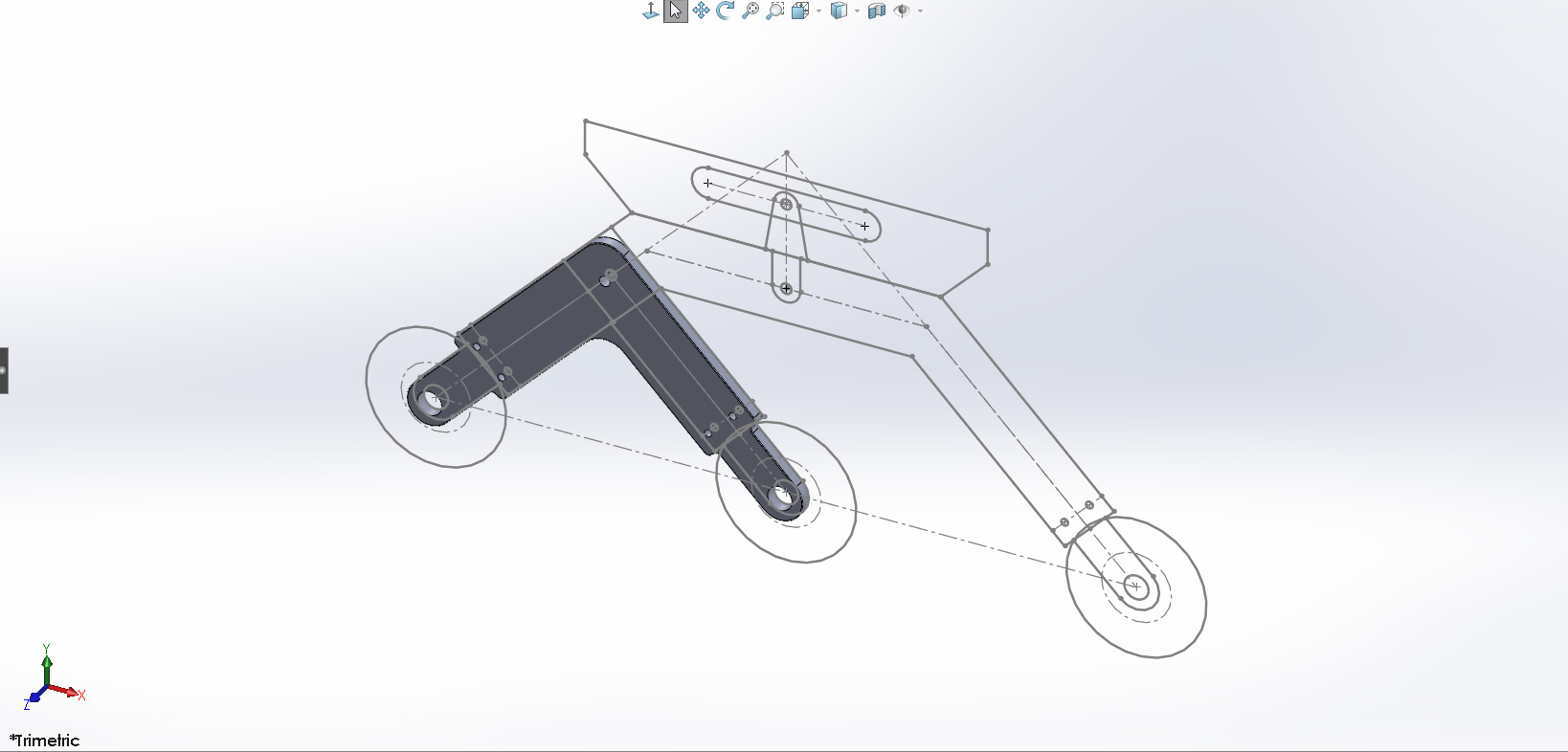Open the Hide/Show Items dropdown arrow

pos(920,11)
